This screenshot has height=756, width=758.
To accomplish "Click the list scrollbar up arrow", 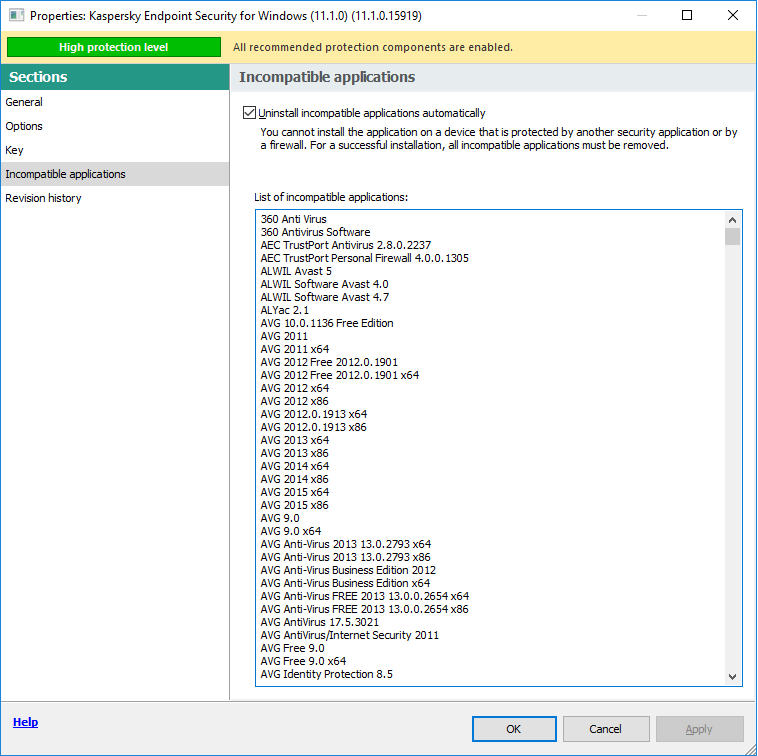I will coord(732,220).
